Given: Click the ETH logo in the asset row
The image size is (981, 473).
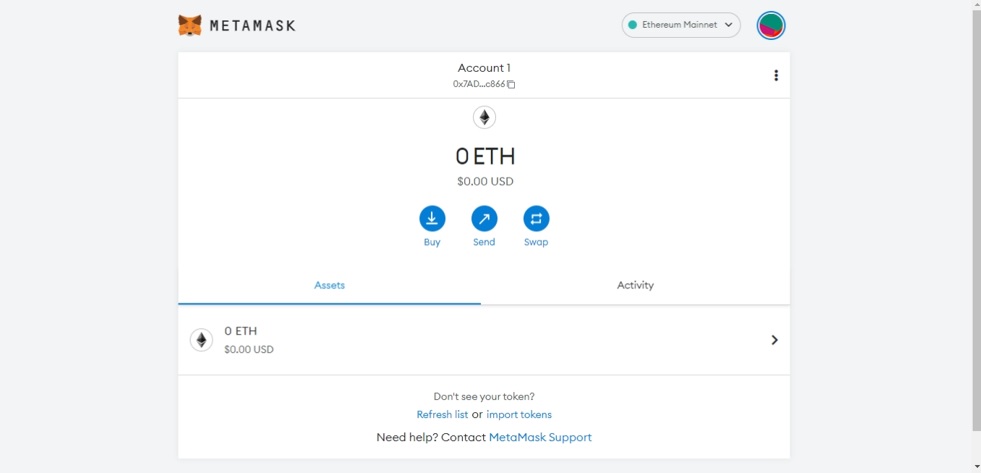Looking at the screenshot, I should (201, 340).
